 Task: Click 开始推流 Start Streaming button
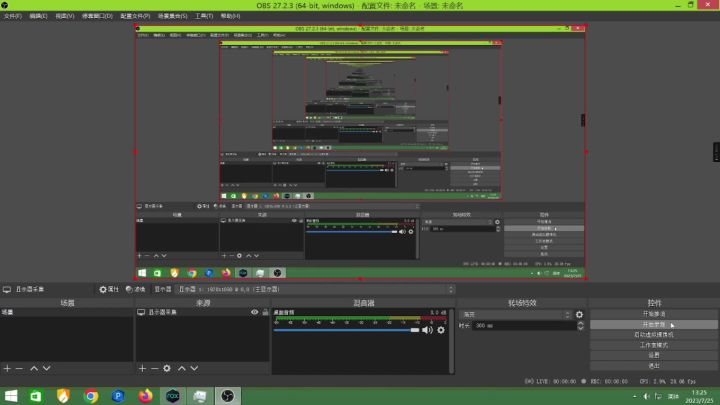pos(654,314)
